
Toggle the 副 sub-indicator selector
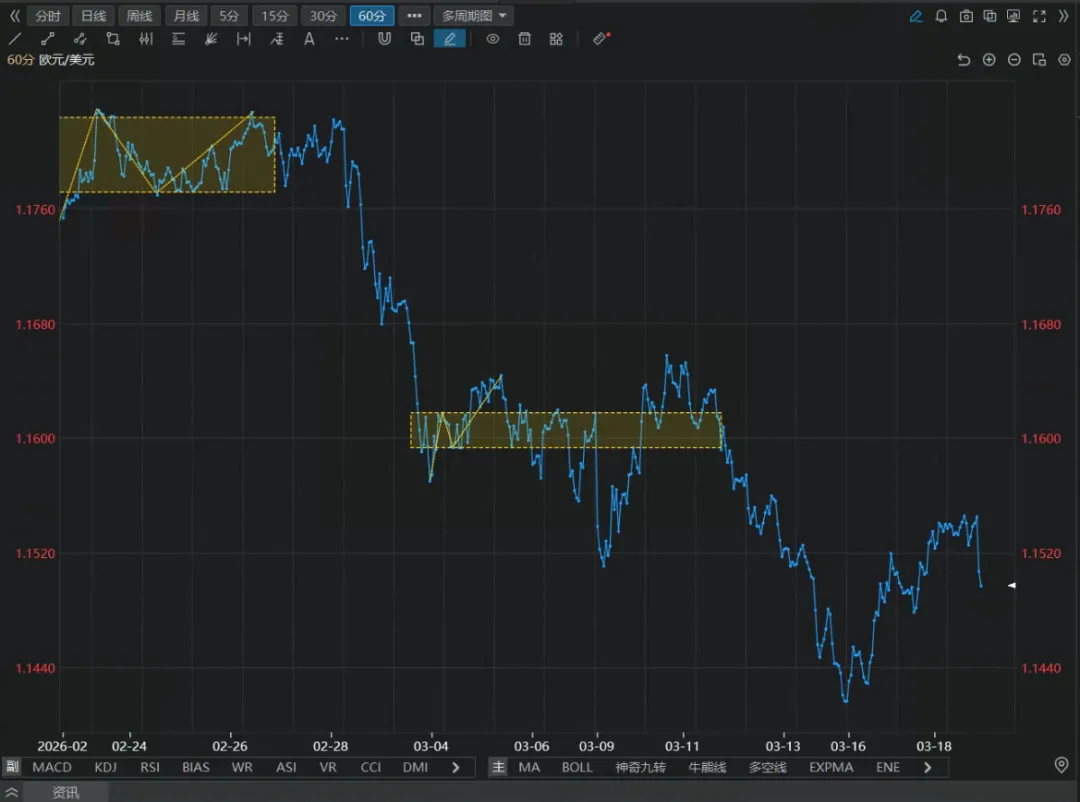click(12, 766)
